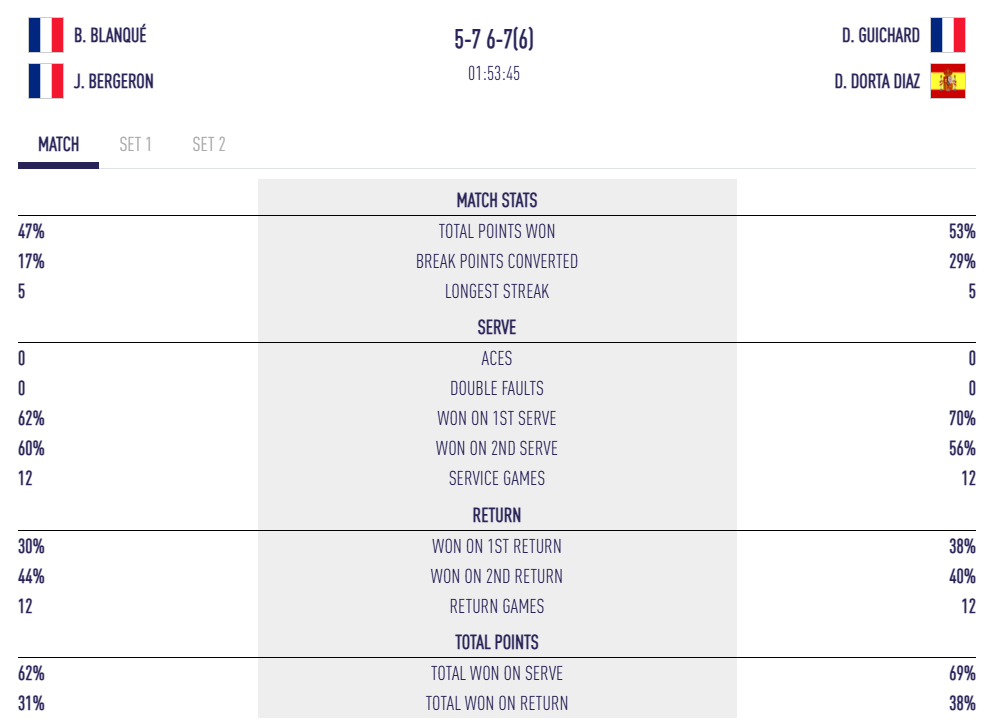Select D. Dorta Diaz player name
The height and width of the screenshot is (727, 991).
pyautogui.click(x=877, y=81)
